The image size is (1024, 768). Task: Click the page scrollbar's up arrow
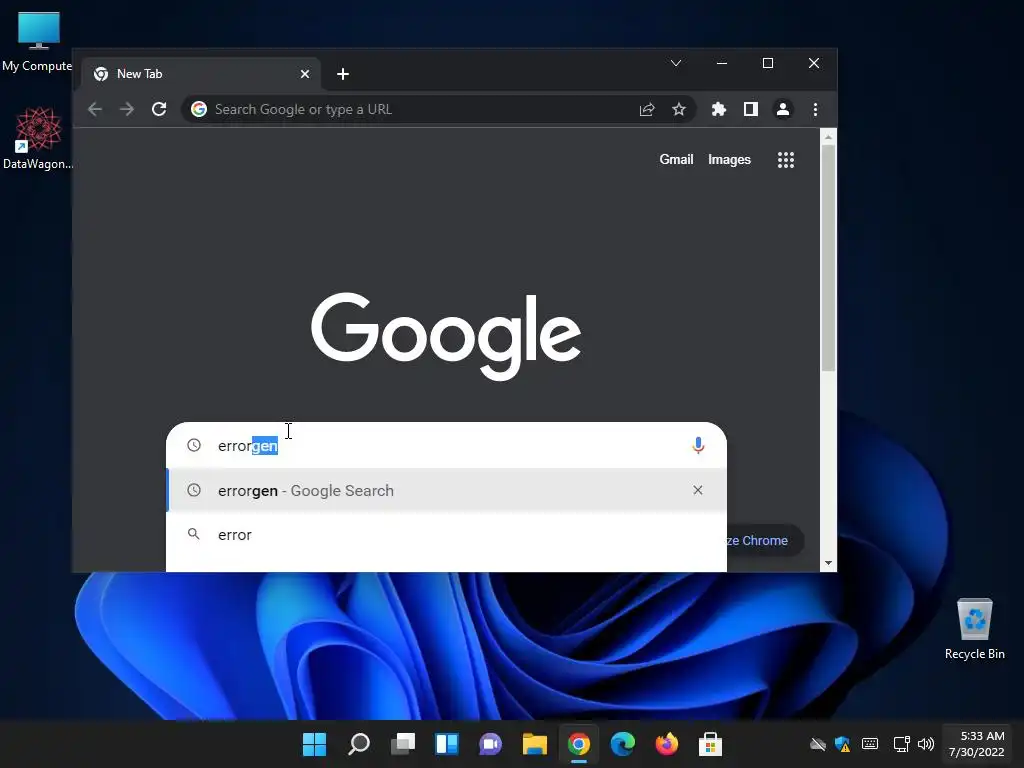[x=828, y=137]
